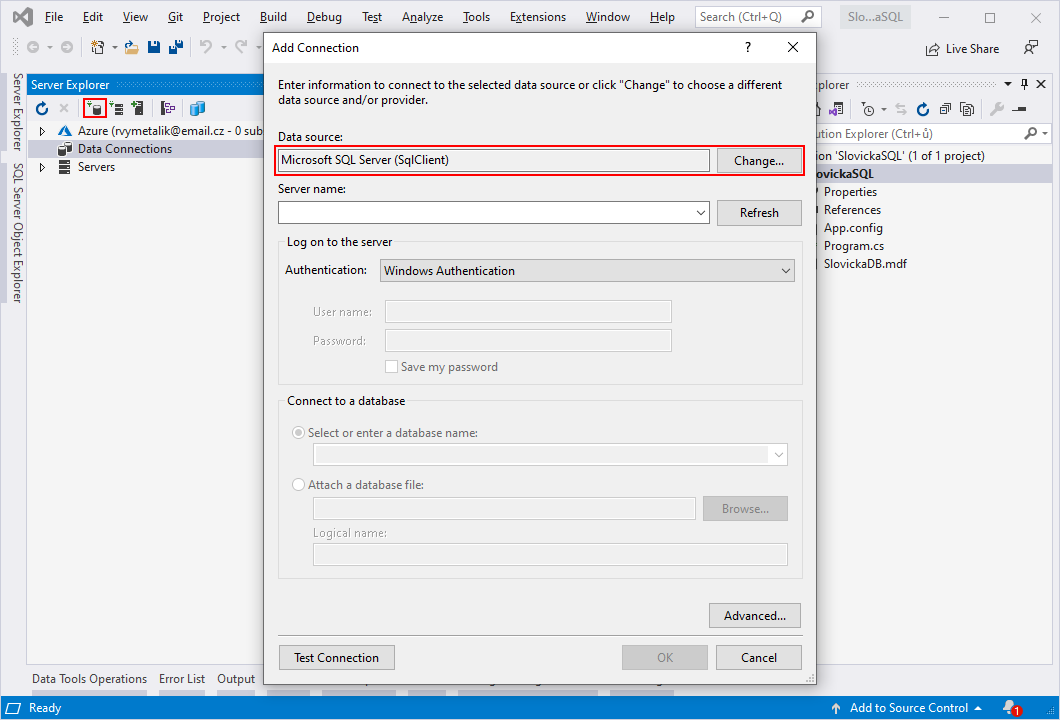Open the Authentication dropdown

(x=786, y=270)
